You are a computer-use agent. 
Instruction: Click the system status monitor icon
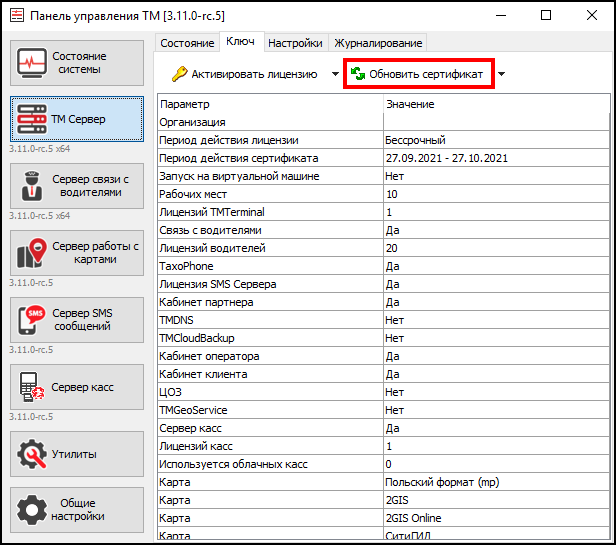(x=33, y=63)
